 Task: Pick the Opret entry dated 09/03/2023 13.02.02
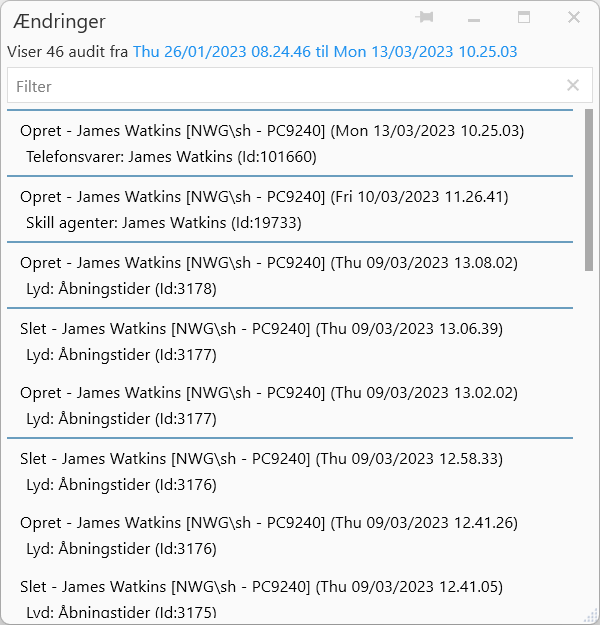coord(269,393)
